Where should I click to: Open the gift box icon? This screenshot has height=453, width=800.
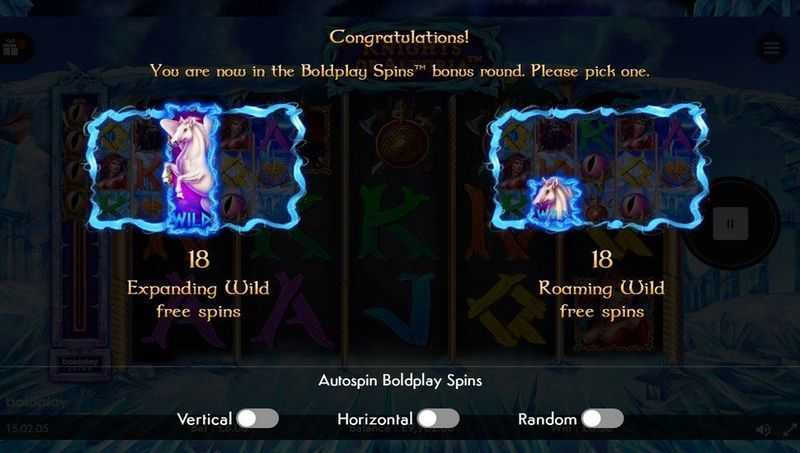click(x=11, y=48)
